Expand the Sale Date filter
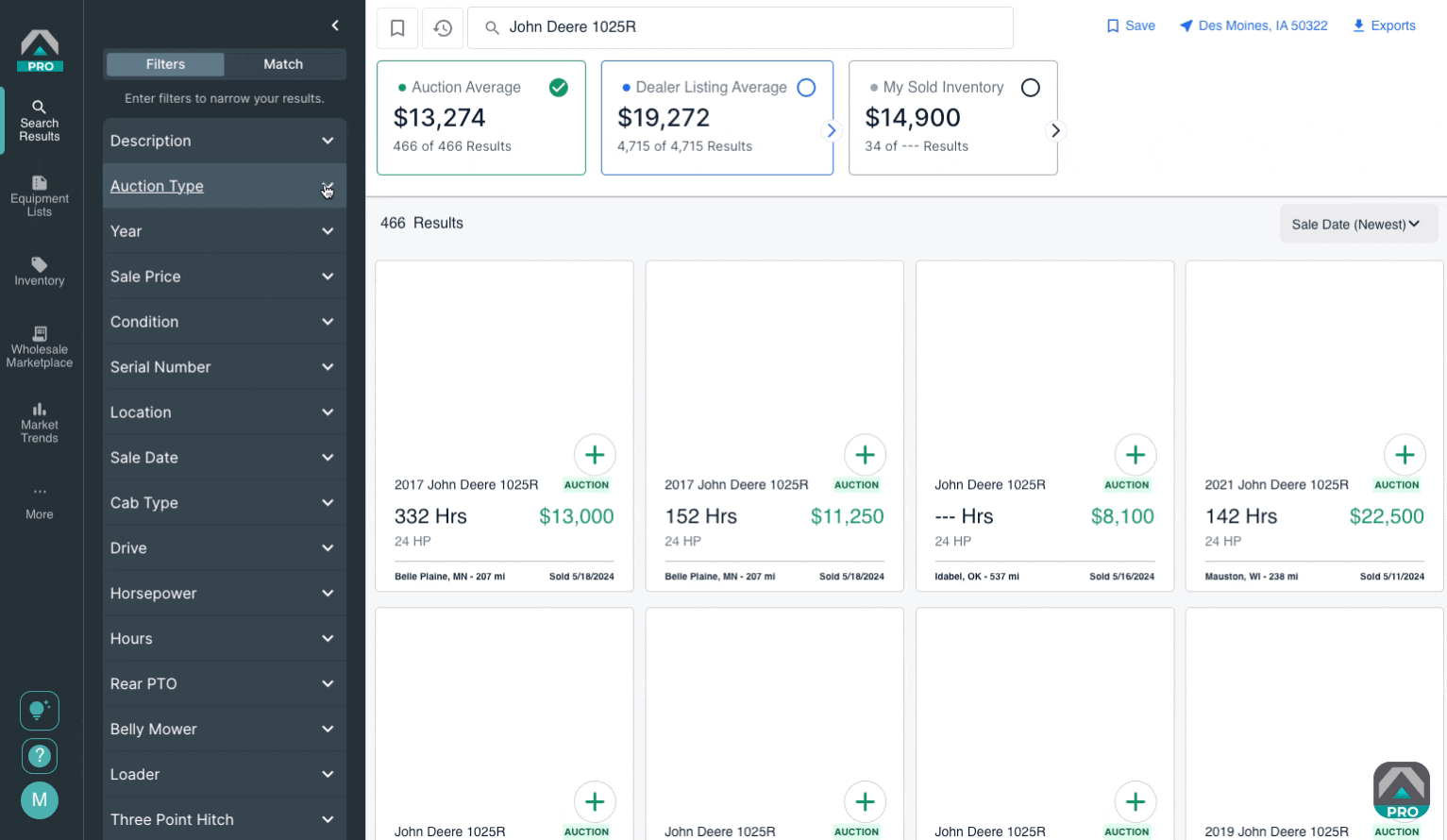1447x840 pixels. 224,458
